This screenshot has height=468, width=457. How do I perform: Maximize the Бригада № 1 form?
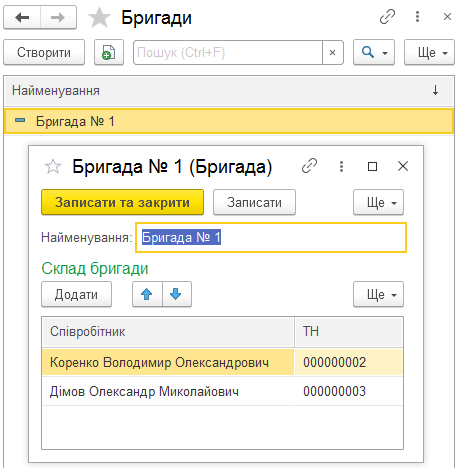click(x=372, y=166)
